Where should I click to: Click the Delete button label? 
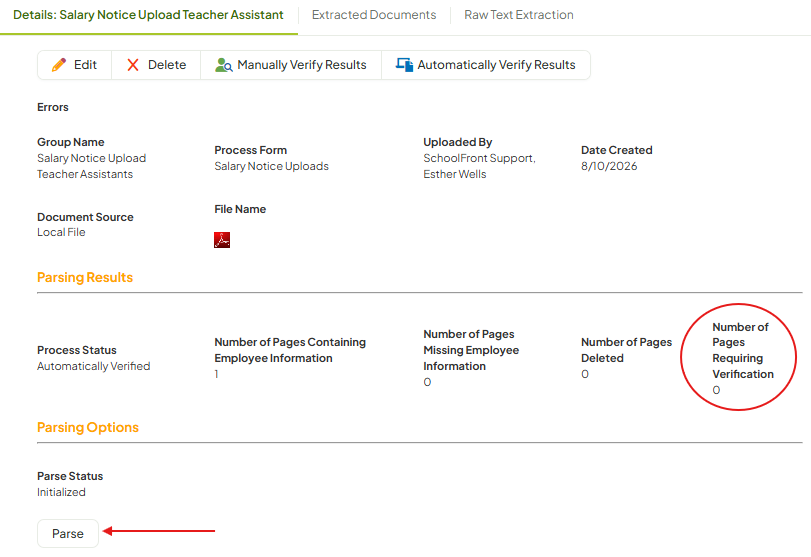(x=167, y=65)
